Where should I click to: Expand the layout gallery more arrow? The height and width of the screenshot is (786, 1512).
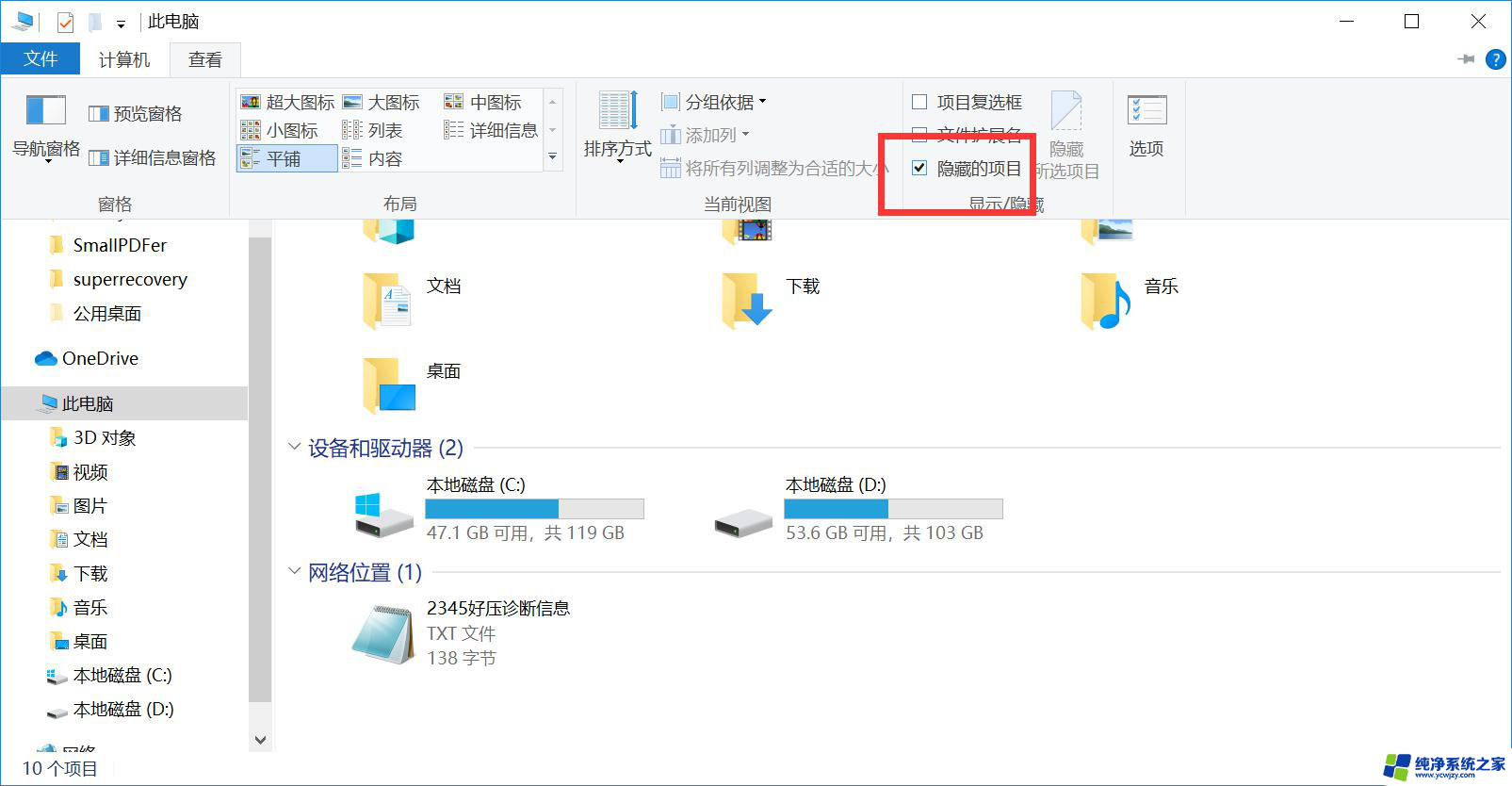tap(553, 157)
